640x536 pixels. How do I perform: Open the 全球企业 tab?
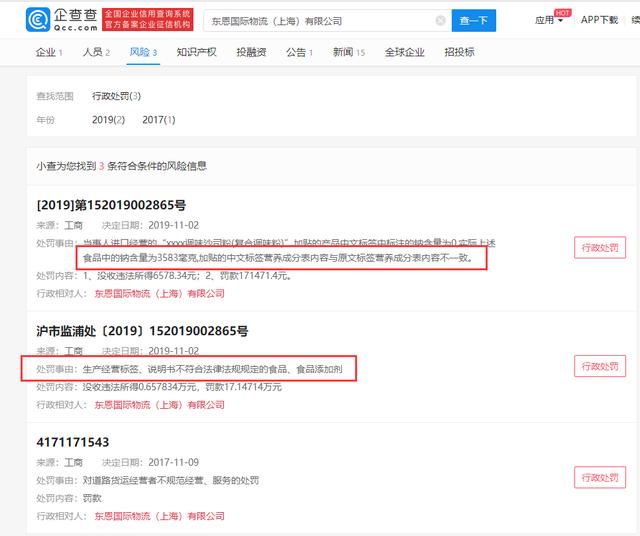point(404,52)
